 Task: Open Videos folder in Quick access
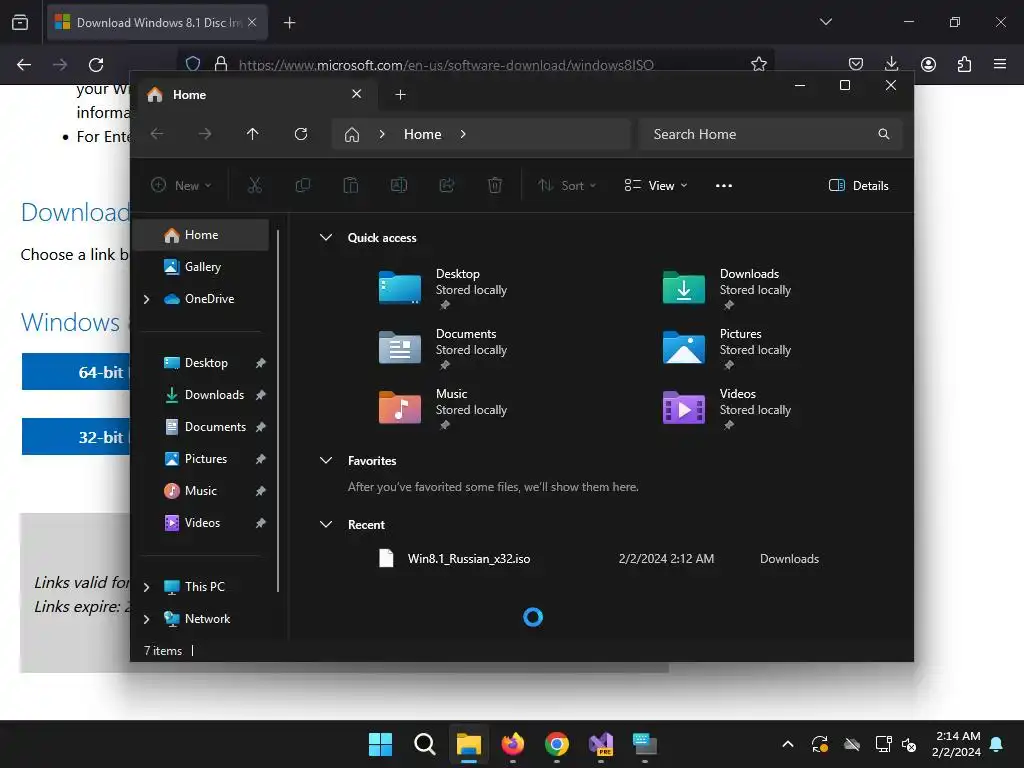click(726, 408)
